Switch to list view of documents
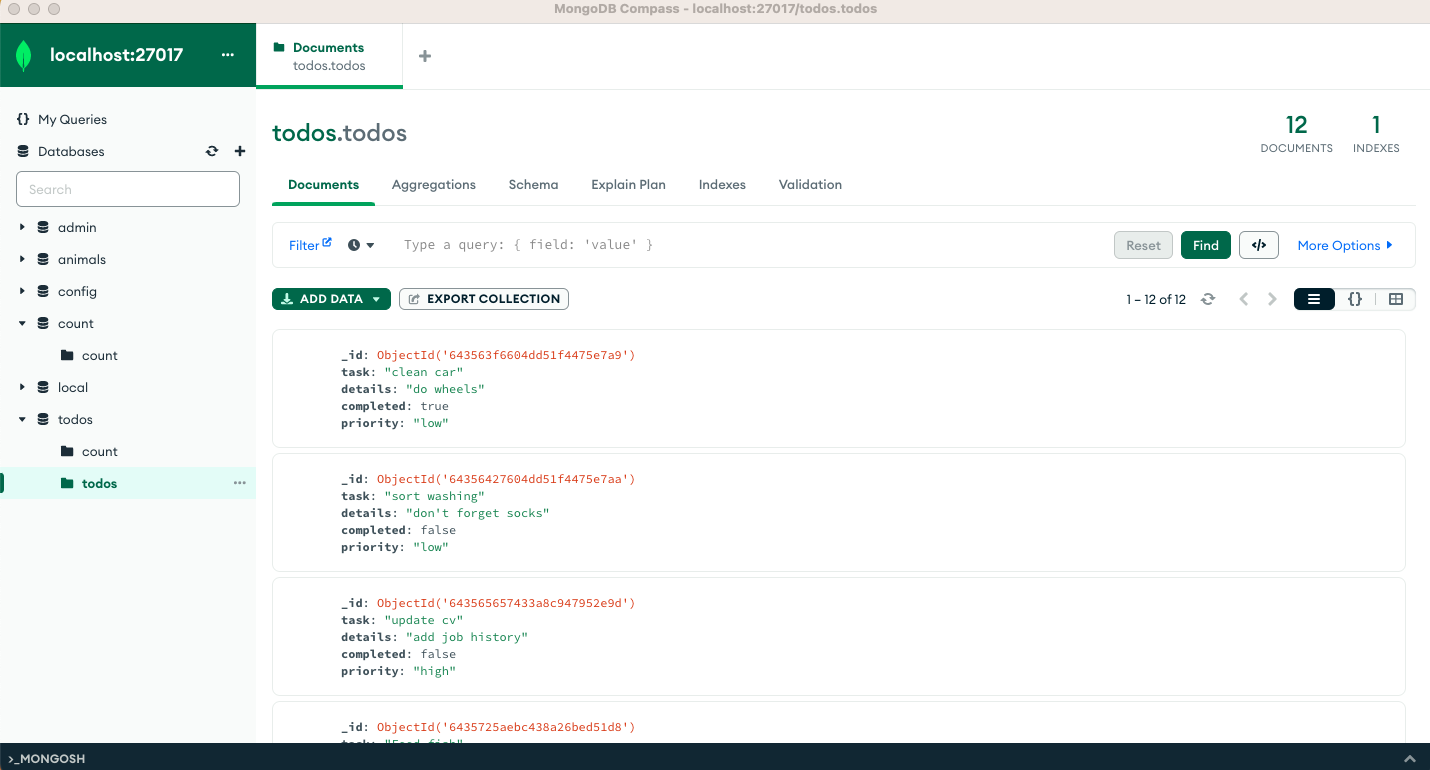The height and width of the screenshot is (770, 1430). point(1314,299)
